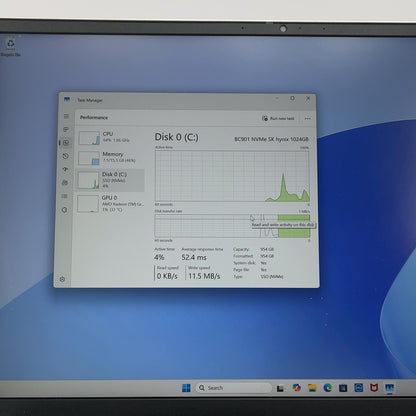Open the Users page icon
Screen dimensions: 416x416
[65, 183]
